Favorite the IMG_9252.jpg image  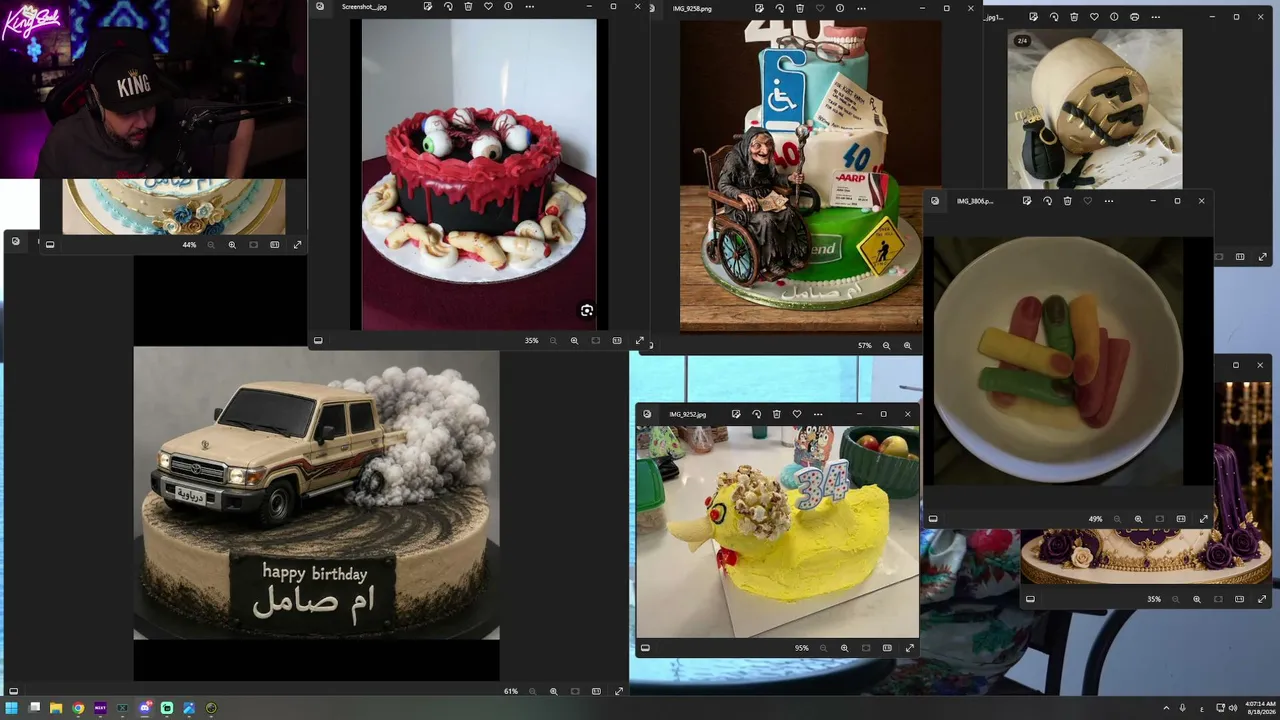click(797, 414)
